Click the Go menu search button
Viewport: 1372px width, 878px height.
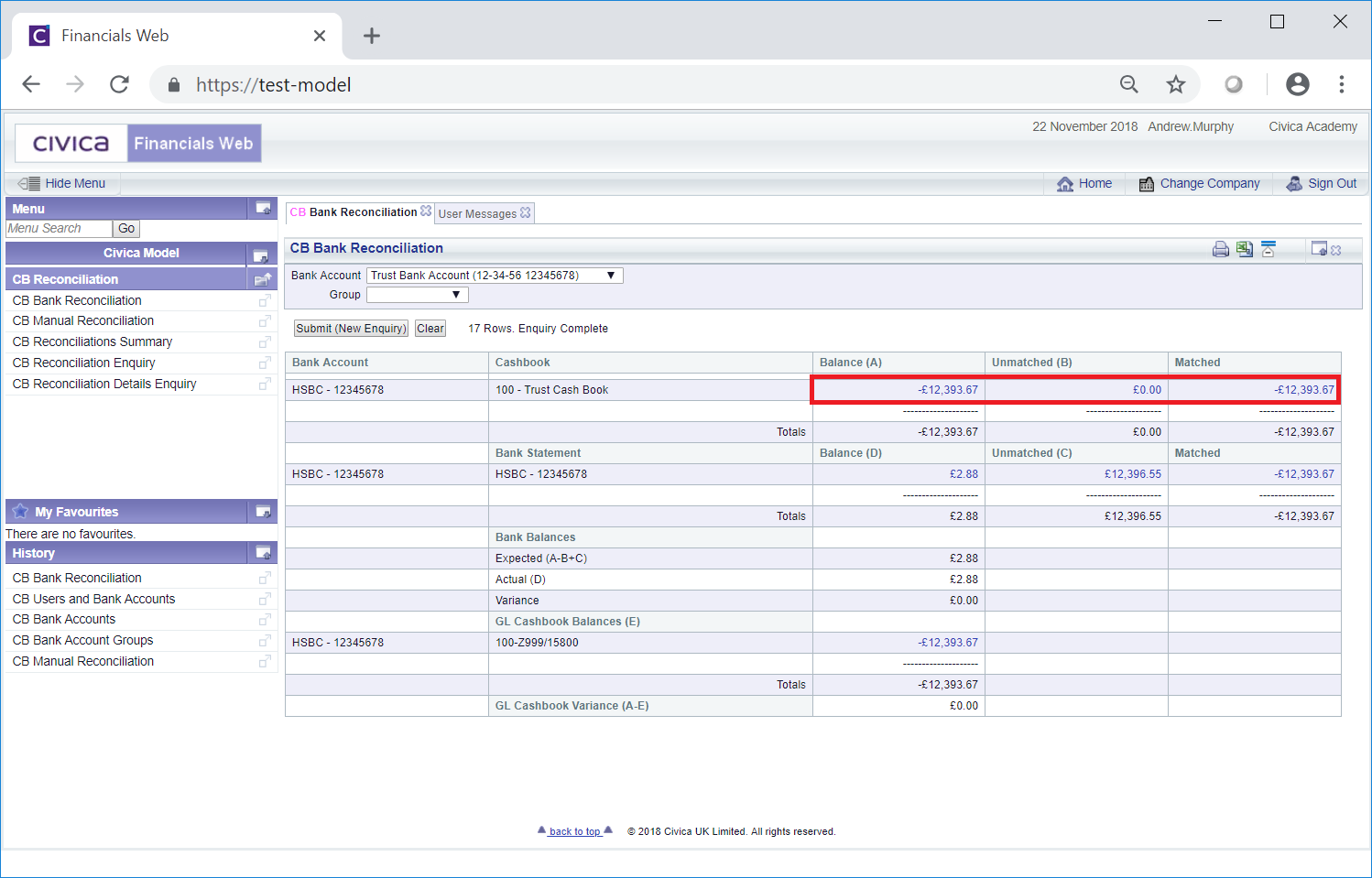(x=126, y=229)
